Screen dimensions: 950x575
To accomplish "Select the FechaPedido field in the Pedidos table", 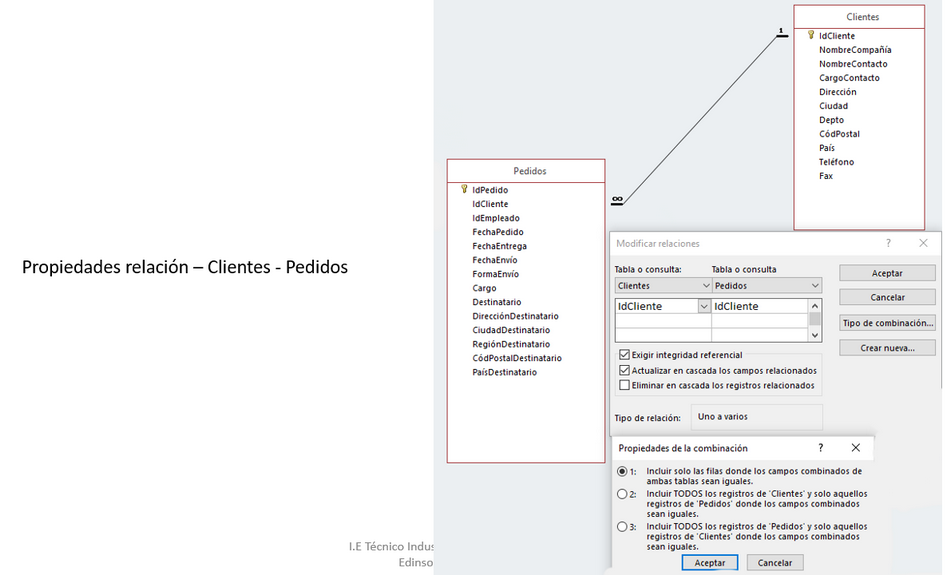I will [498, 232].
